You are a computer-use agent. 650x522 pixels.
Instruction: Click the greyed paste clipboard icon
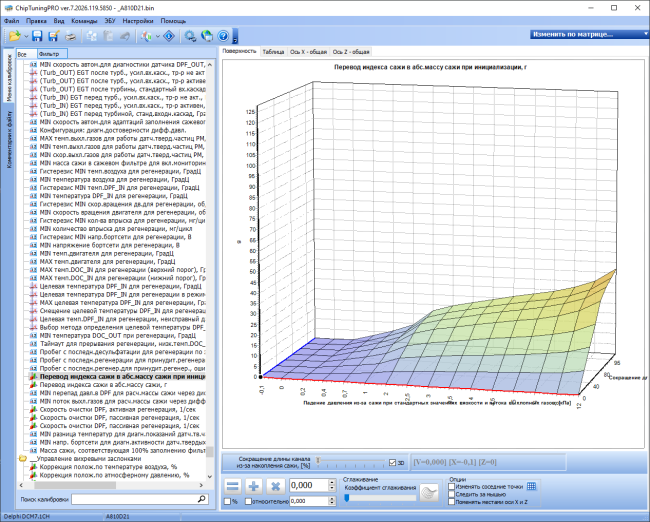point(108,36)
